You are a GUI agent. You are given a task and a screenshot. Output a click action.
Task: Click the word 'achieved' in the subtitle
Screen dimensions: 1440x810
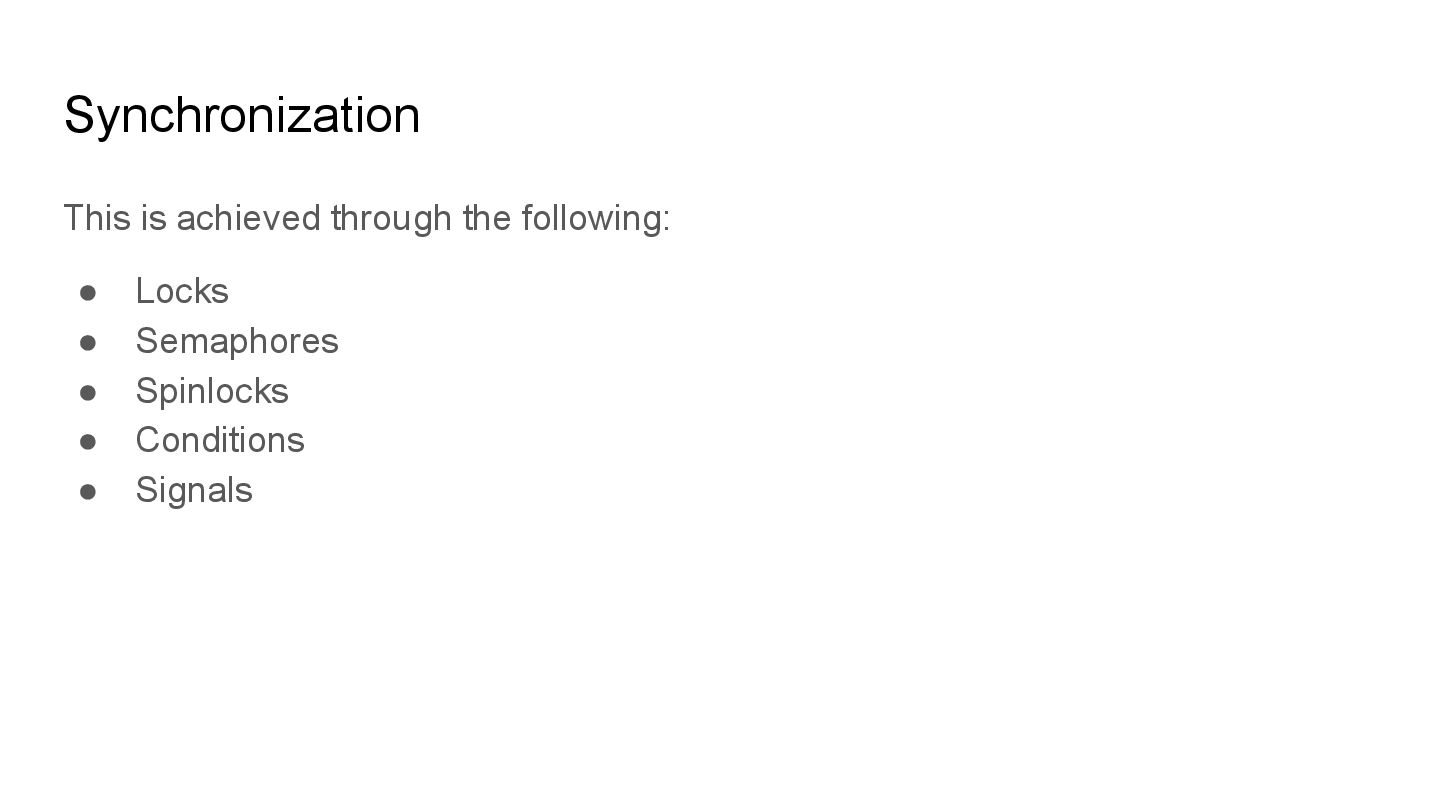248,218
